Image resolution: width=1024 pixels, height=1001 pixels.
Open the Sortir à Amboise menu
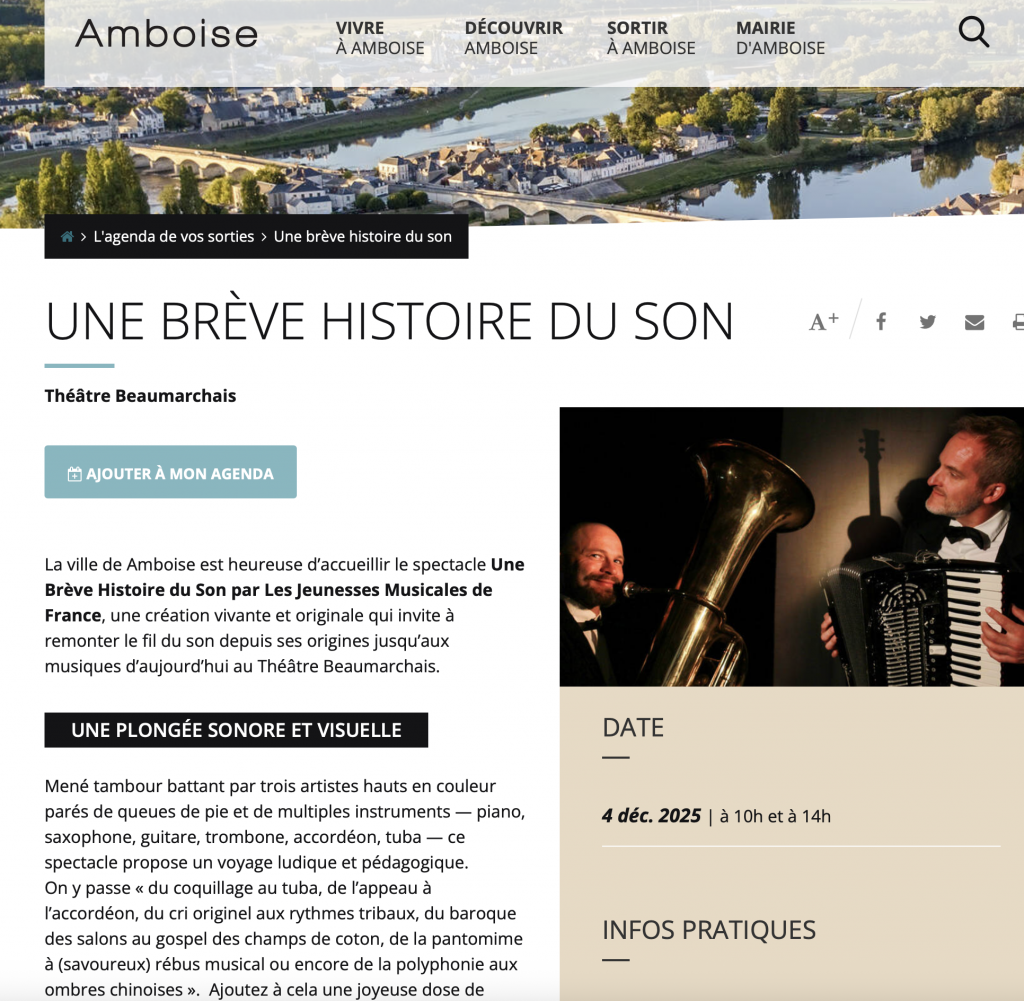[650, 38]
